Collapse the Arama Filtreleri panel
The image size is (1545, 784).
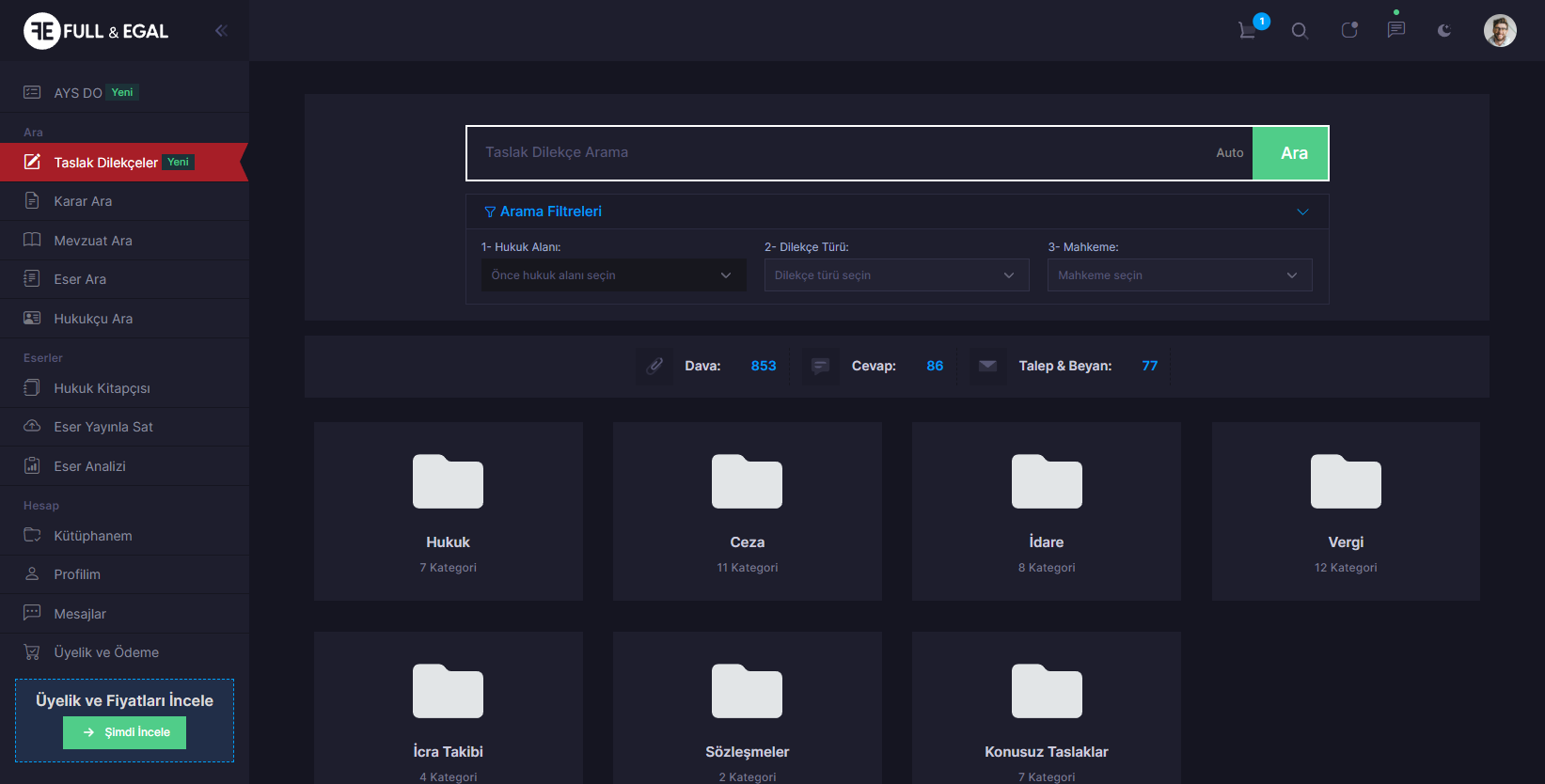tap(1302, 212)
